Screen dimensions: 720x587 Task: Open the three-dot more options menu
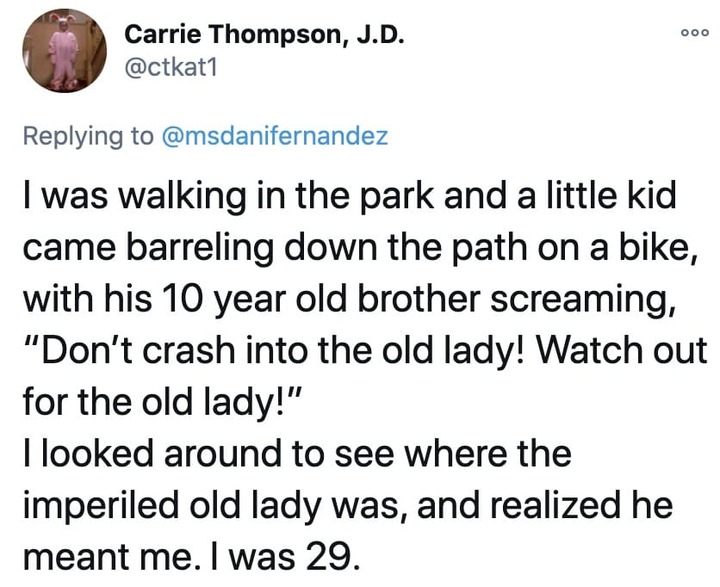click(695, 33)
